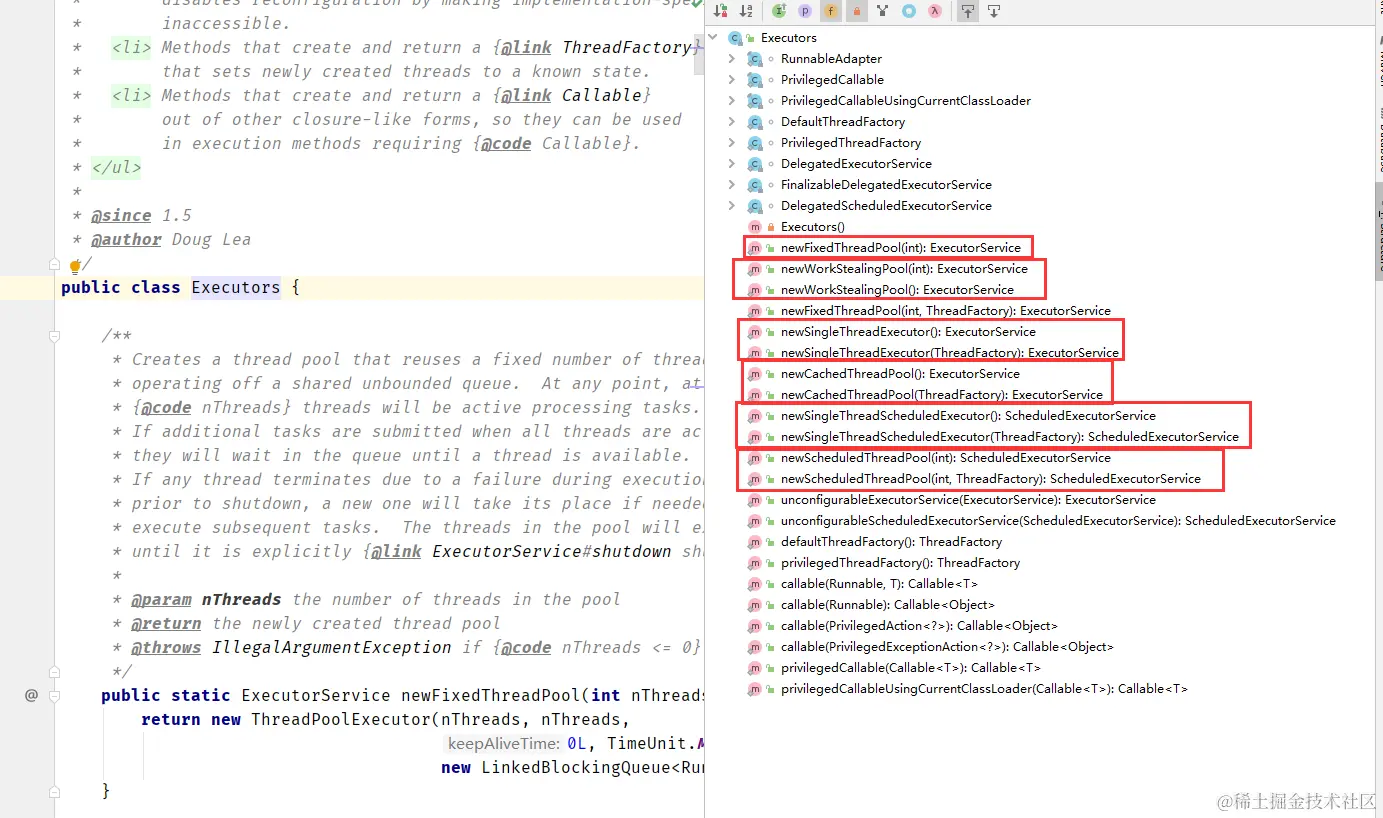1383x818 pixels.
Task: Sort structure members alphabetically
Action: point(746,12)
